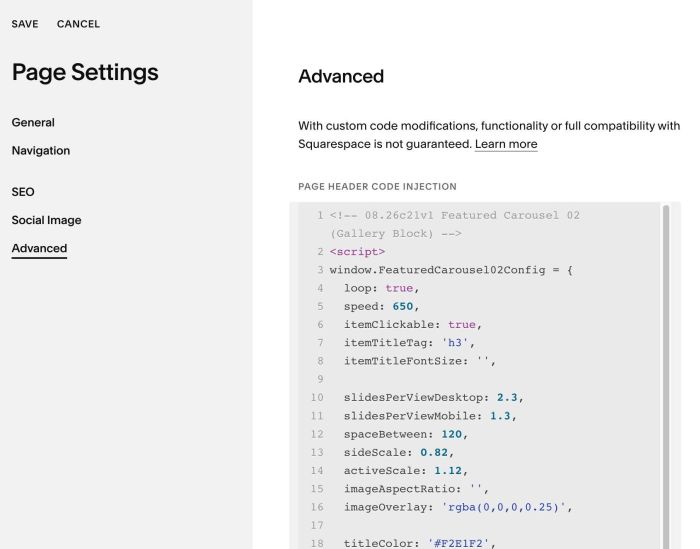Place cursor on the <script> line

point(357,252)
